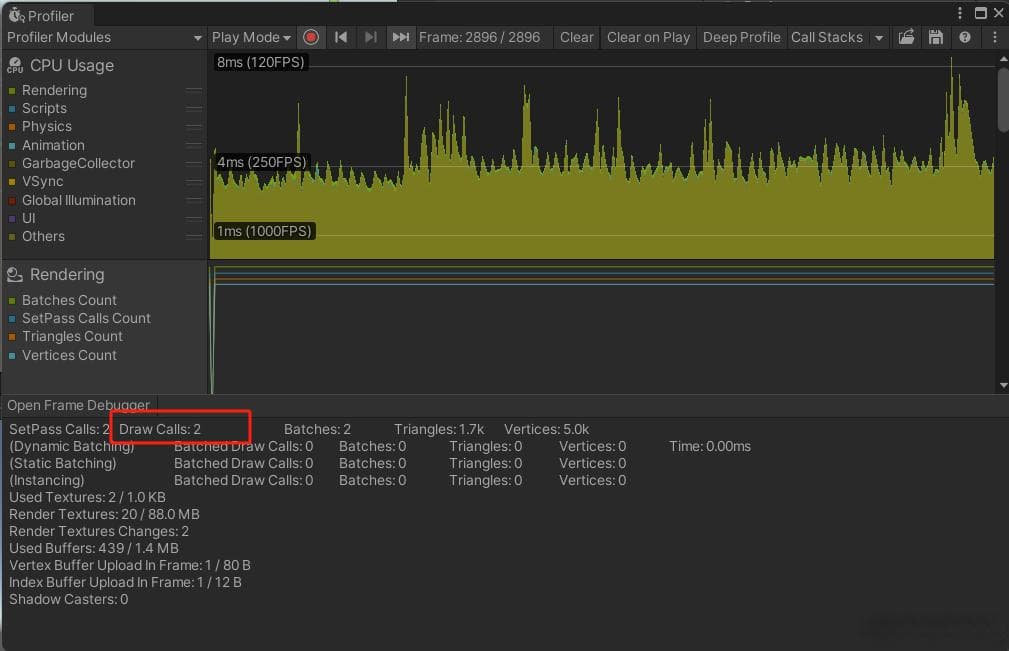This screenshot has width=1009, height=651.
Task: Toggle the Triangles Count series color box
Action: [12, 336]
